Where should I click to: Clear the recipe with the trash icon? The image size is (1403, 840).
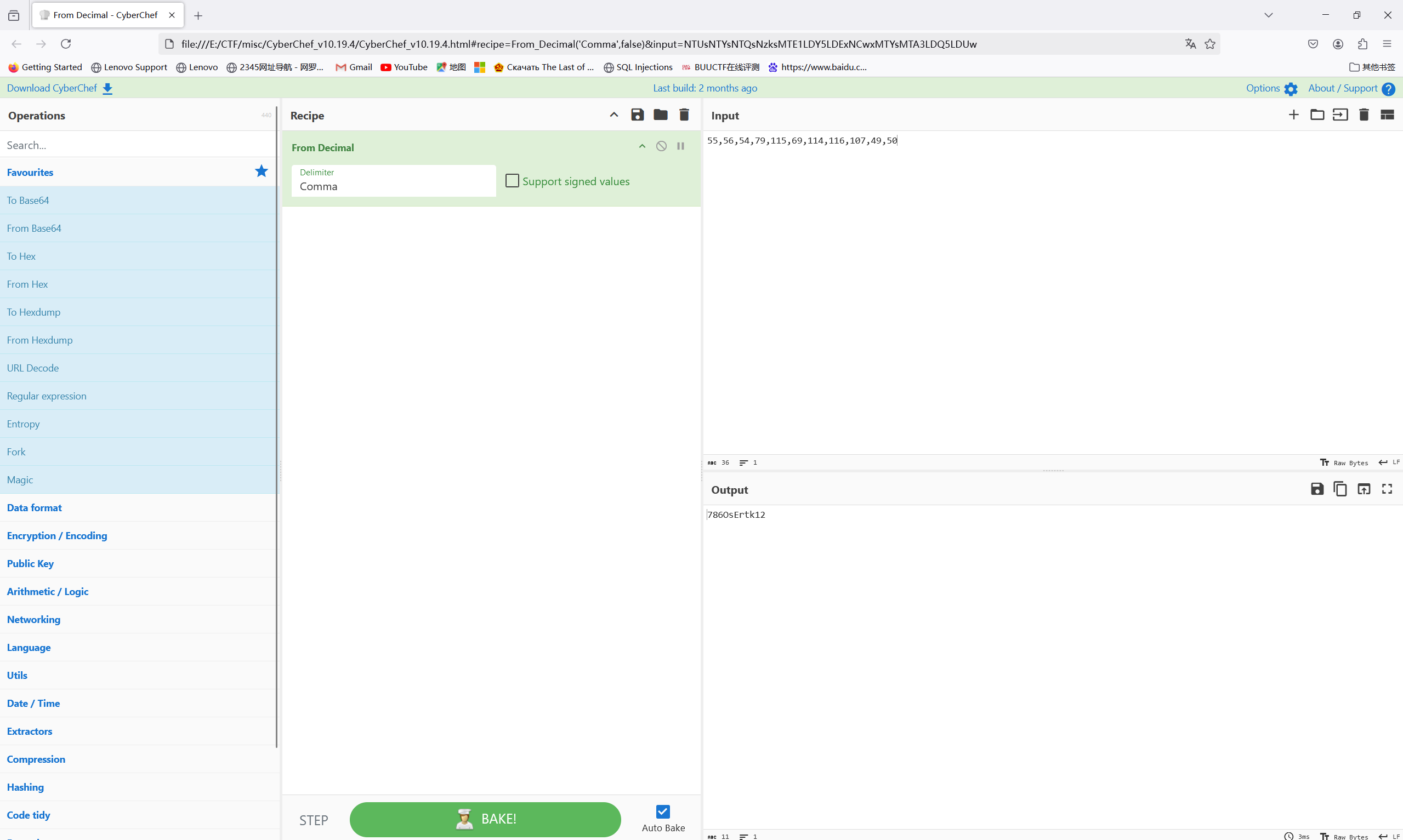(x=684, y=115)
